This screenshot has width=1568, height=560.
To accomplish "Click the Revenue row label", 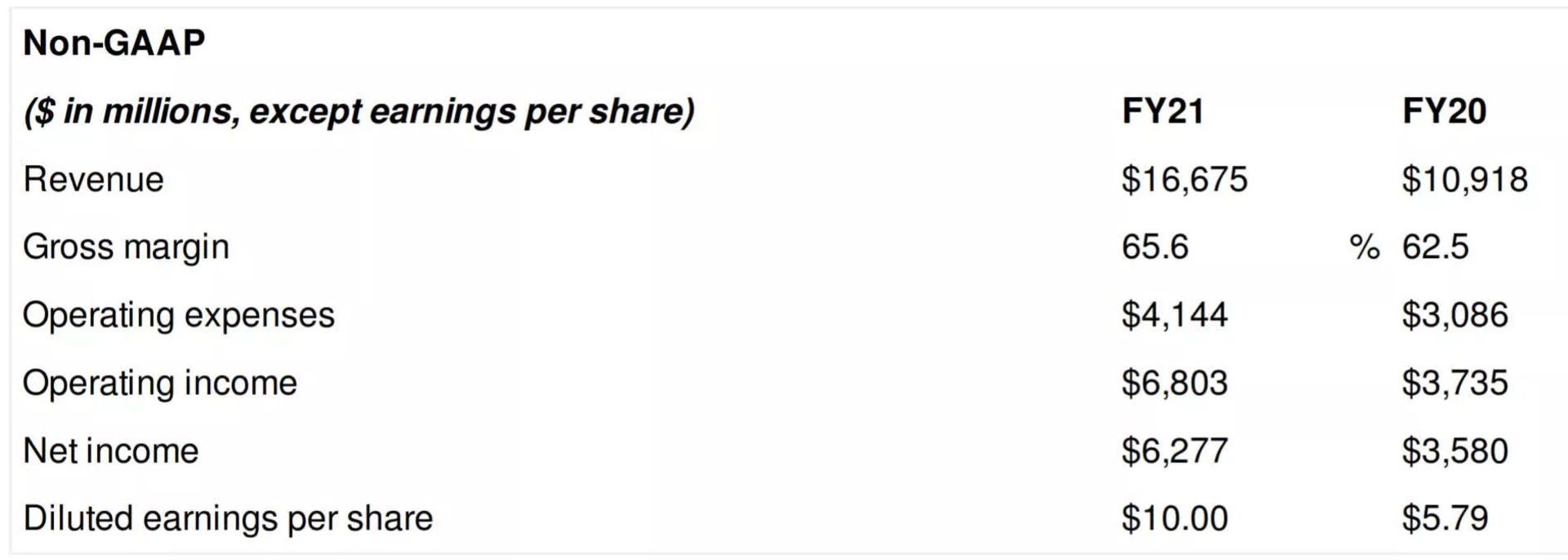I will (93, 180).
